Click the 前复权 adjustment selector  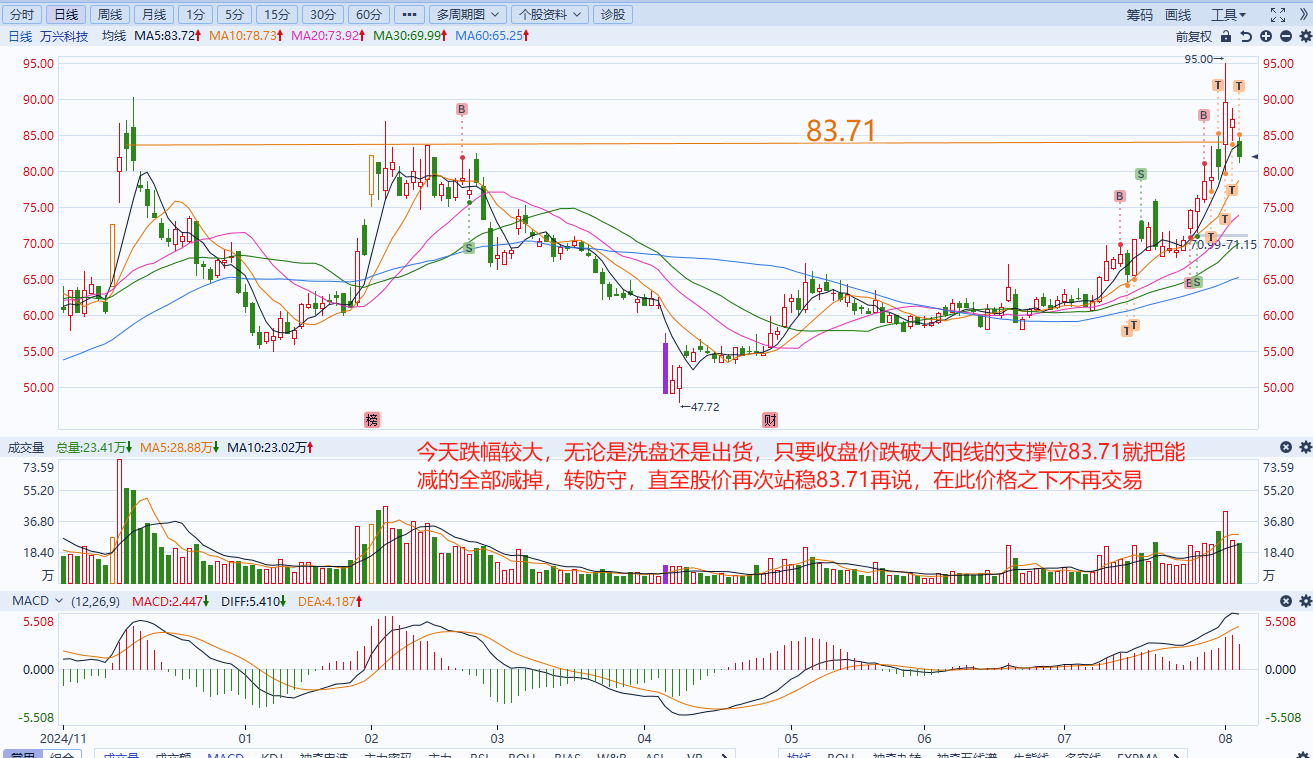pyautogui.click(x=1194, y=36)
